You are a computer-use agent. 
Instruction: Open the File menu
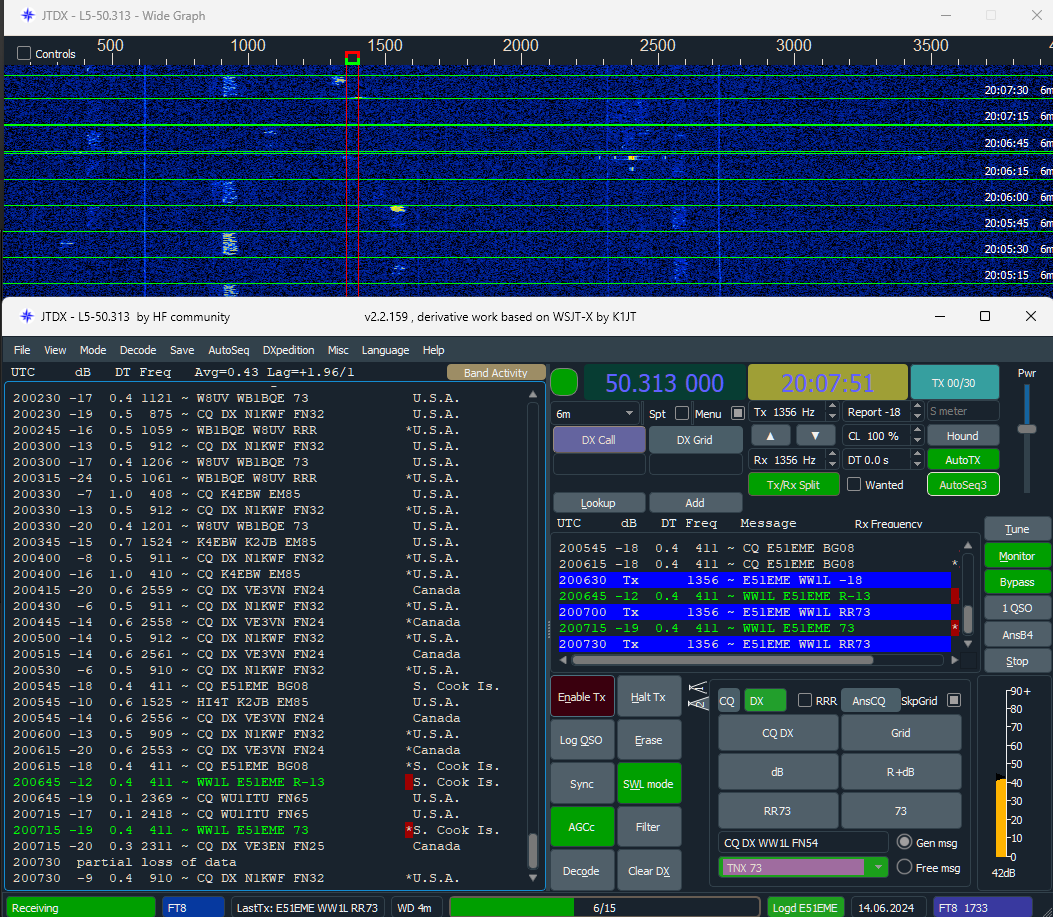click(22, 350)
